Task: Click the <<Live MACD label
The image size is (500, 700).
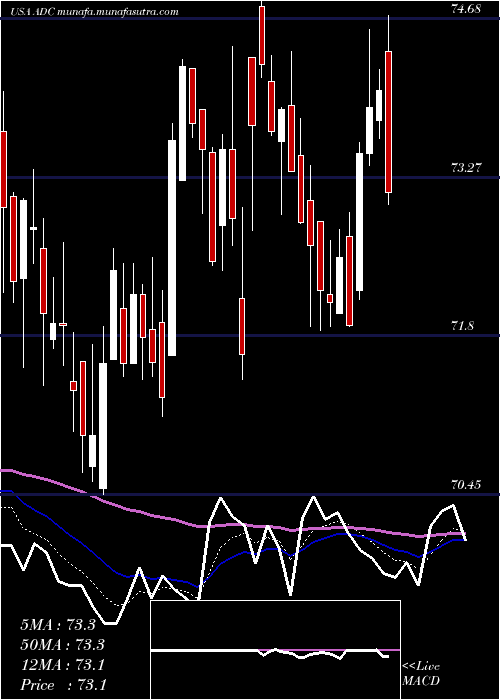Action: click(x=421, y=674)
